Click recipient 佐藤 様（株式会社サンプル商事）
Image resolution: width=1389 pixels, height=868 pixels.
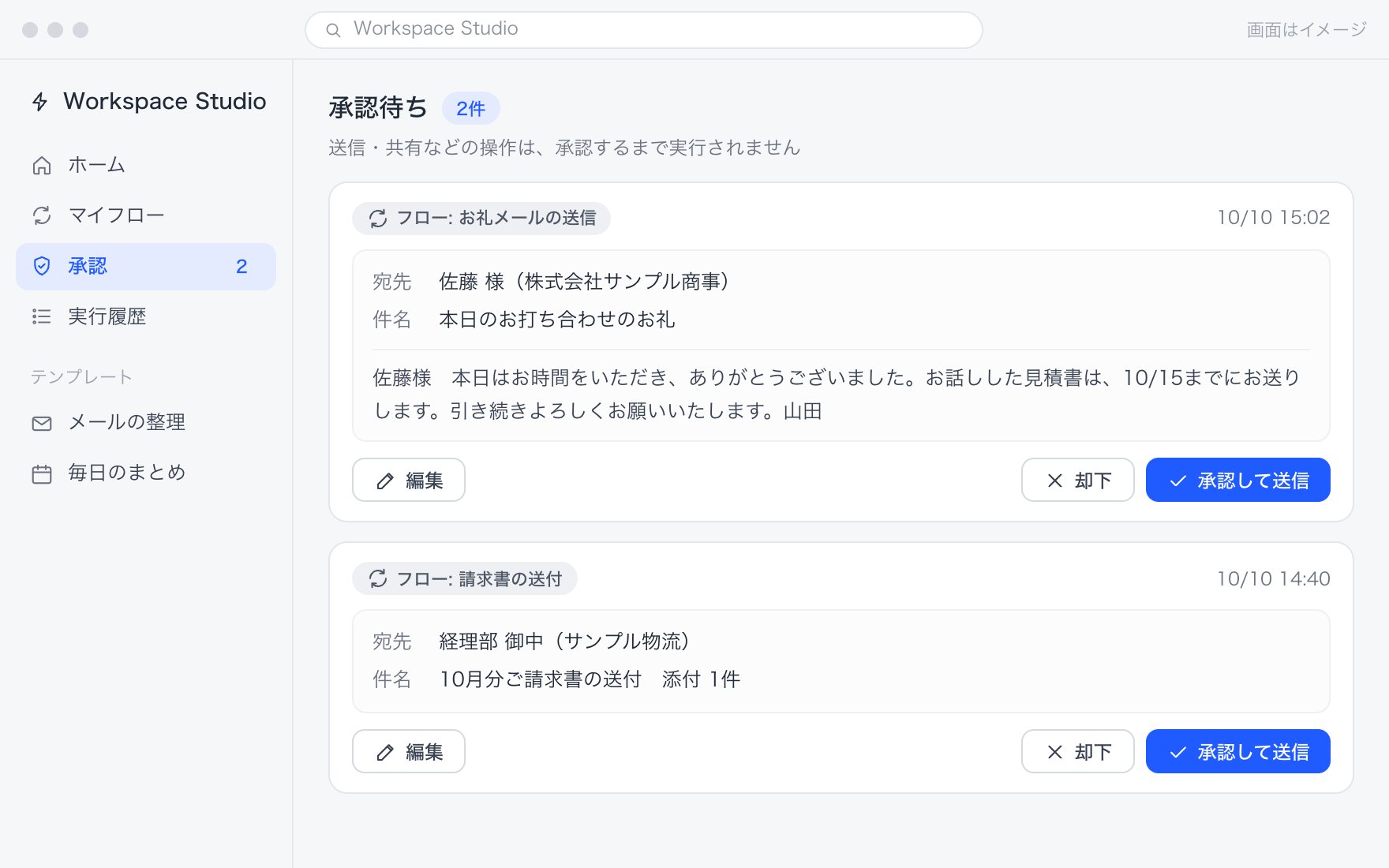(x=589, y=282)
